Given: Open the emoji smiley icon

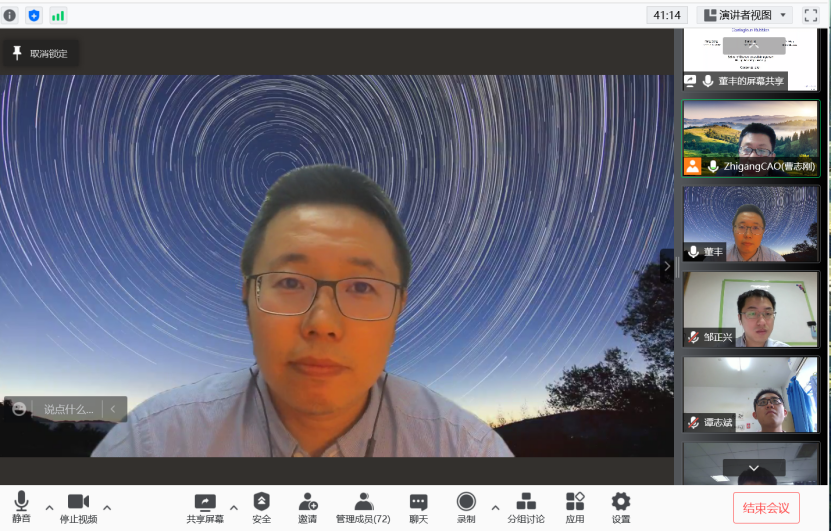Looking at the screenshot, I should click(x=19, y=409).
